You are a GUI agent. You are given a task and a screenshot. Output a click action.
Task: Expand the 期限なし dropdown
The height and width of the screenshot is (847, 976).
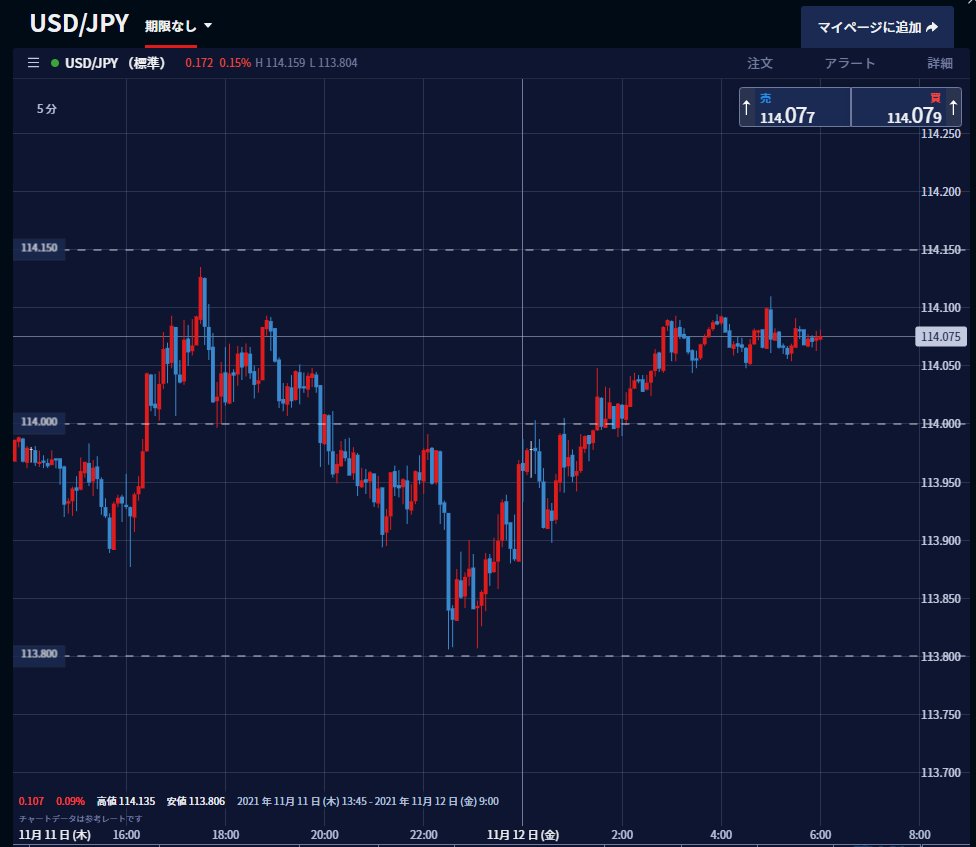[178, 26]
